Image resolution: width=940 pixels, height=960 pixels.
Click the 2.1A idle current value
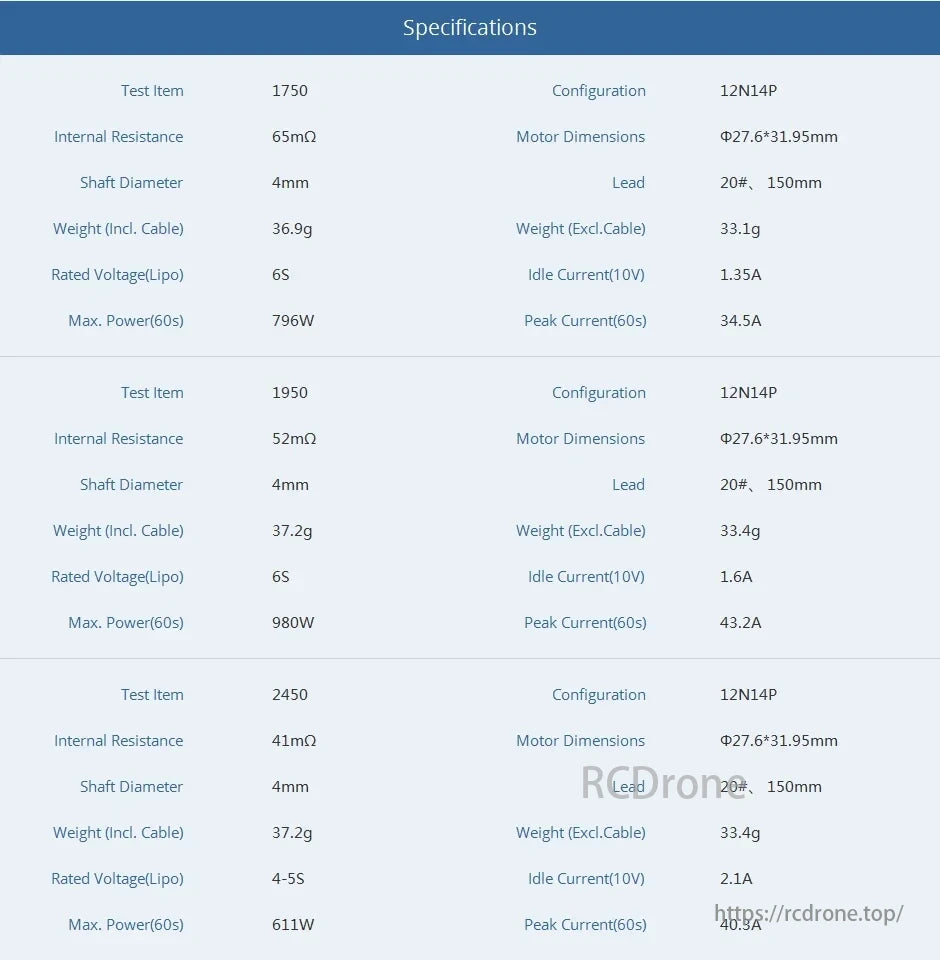tap(736, 879)
